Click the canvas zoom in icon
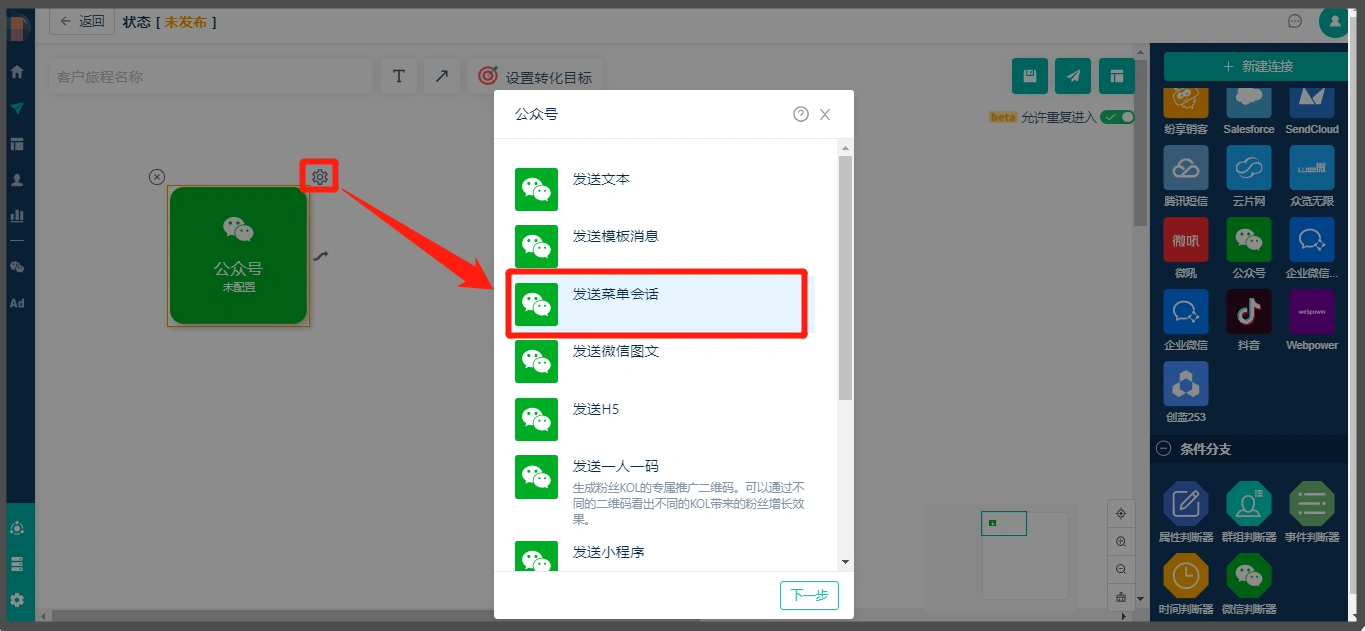1365x631 pixels. coord(1121,541)
